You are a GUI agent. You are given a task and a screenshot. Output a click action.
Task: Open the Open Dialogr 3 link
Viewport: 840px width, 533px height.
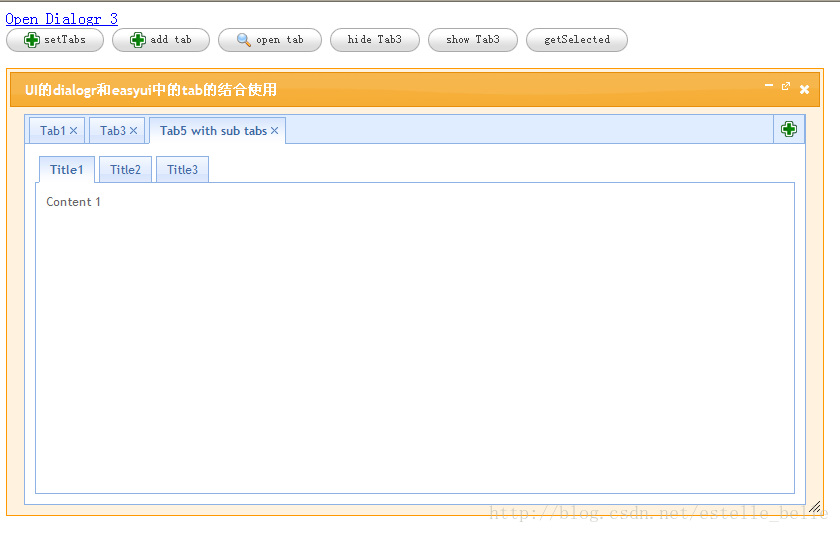click(62, 19)
